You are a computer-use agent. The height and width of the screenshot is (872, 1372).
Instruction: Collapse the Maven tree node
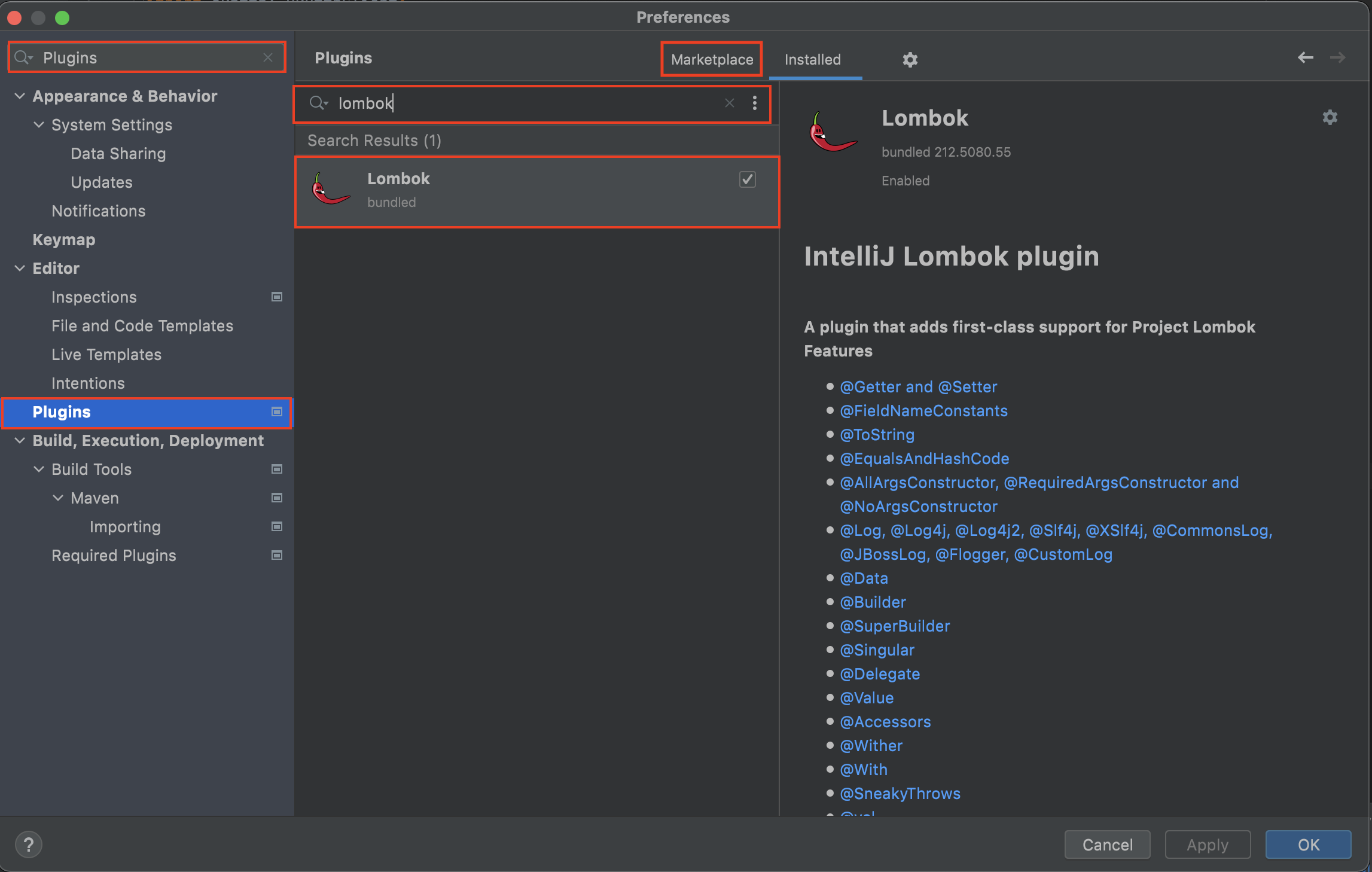pos(58,498)
